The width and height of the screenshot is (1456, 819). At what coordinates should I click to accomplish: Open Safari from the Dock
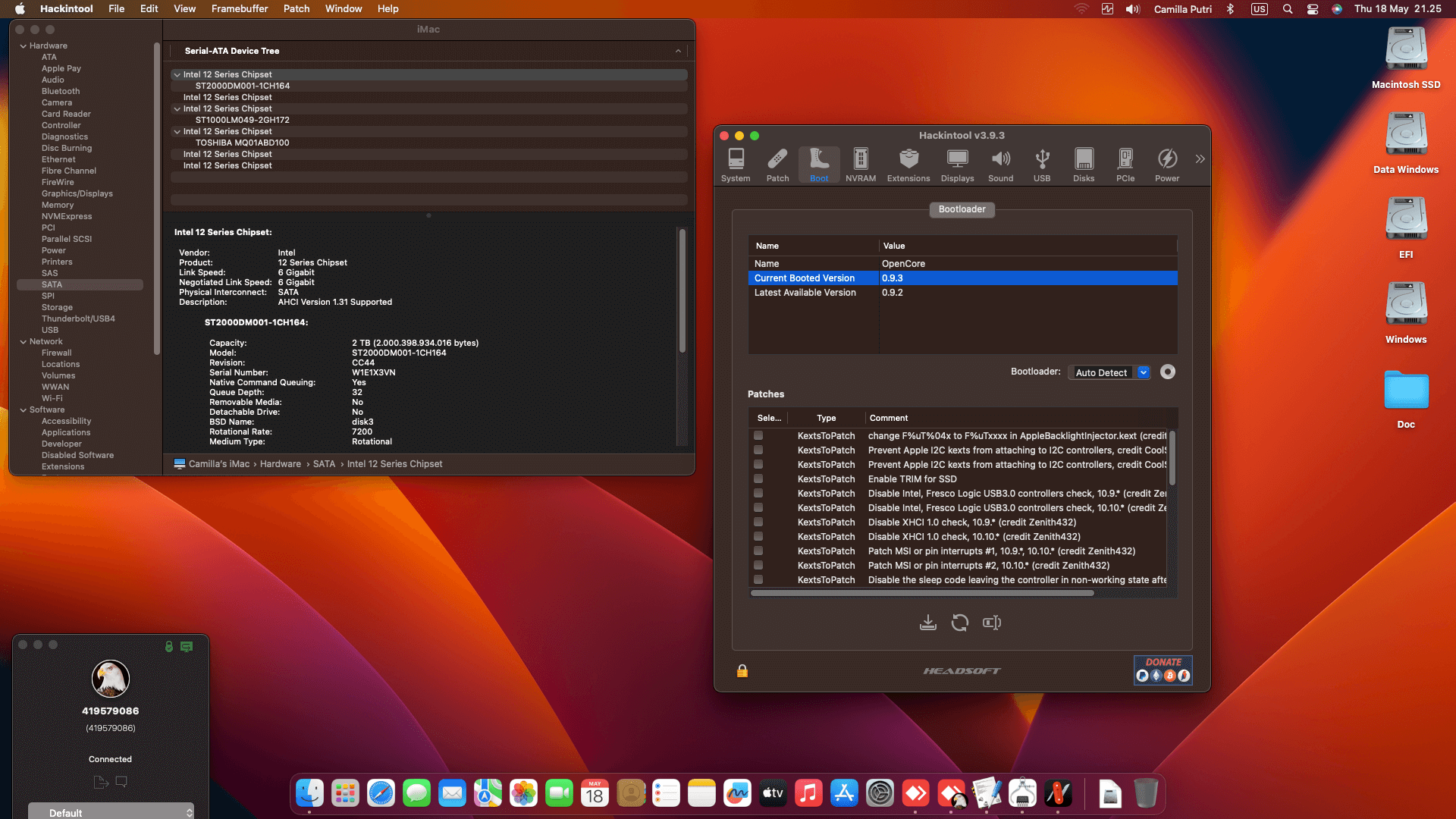click(x=381, y=793)
